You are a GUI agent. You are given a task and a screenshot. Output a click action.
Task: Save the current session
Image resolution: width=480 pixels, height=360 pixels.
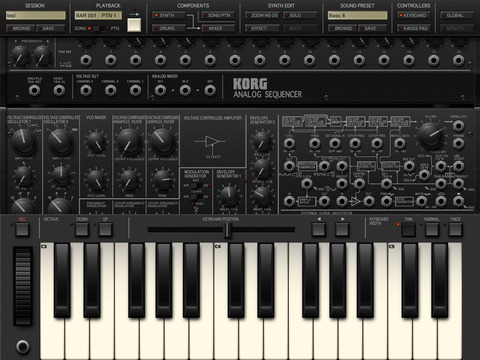pos(51,28)
